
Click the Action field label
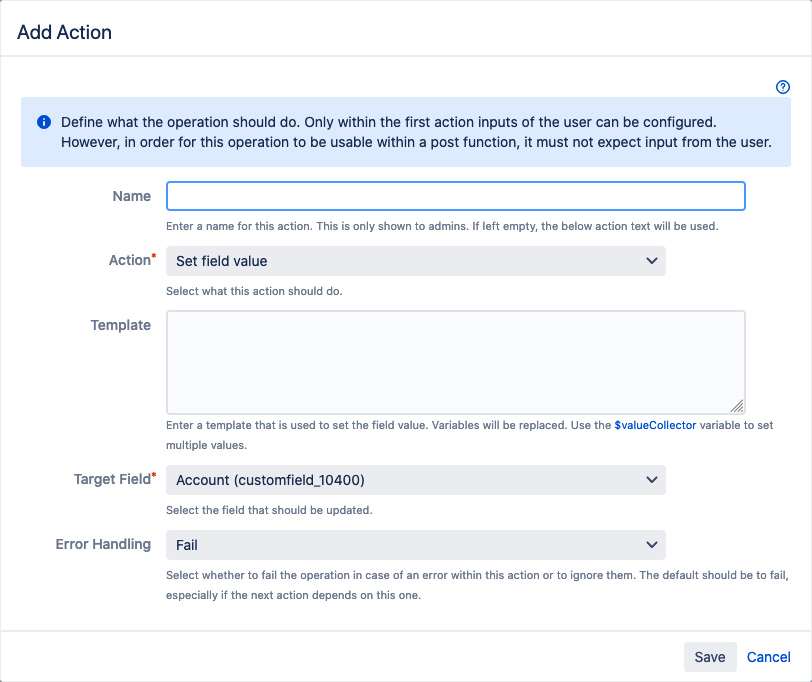(x=129, y=260)
